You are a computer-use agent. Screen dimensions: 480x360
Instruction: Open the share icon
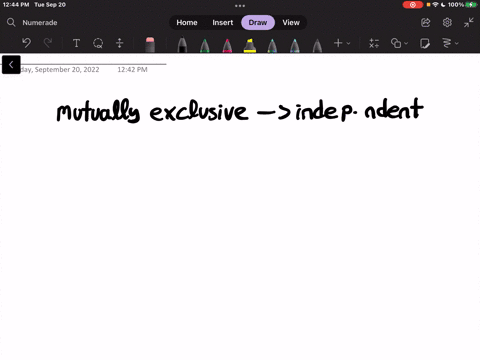[x=426, y=22]
